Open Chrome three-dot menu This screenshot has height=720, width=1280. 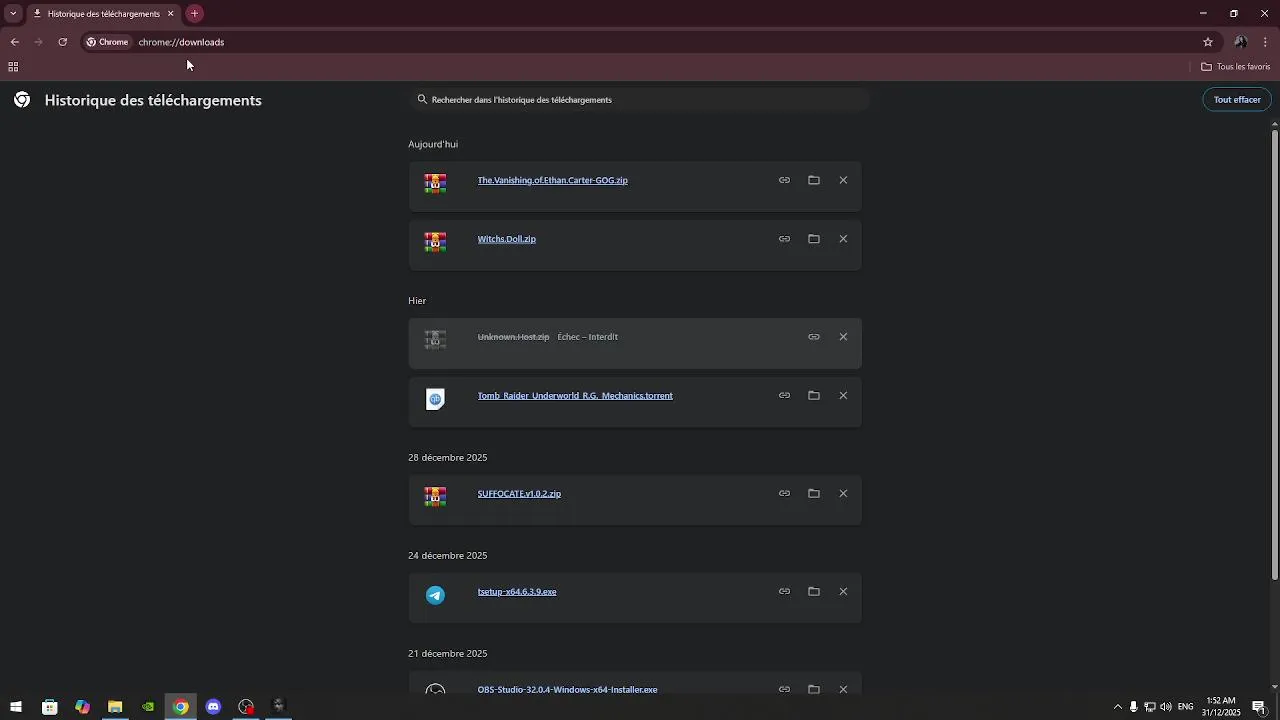(x=1266, y=42)
